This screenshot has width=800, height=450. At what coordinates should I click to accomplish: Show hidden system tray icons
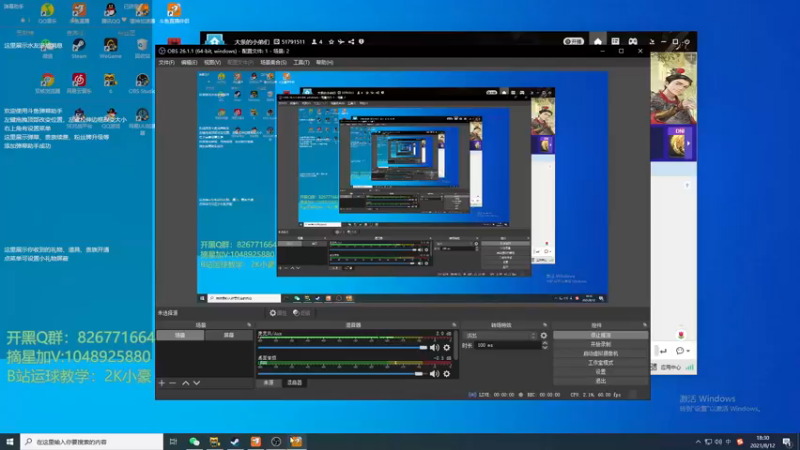pyautogui.click(x=697, y=442)
